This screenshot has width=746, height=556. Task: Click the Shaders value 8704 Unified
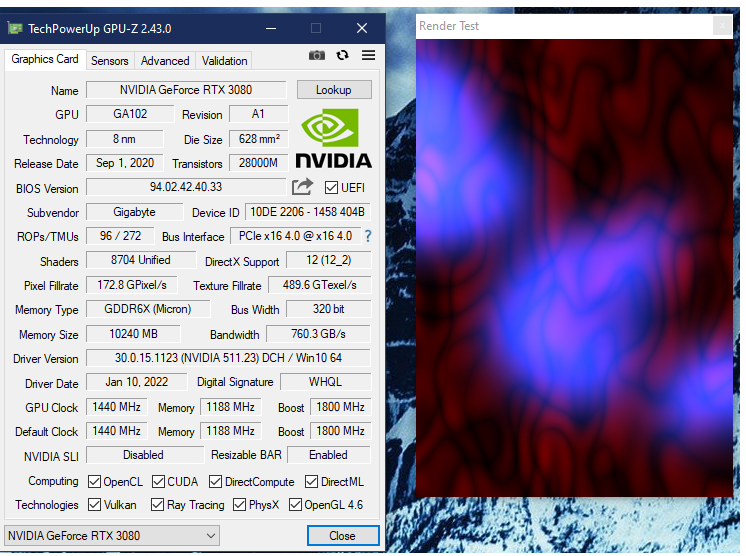click(141, 260)
